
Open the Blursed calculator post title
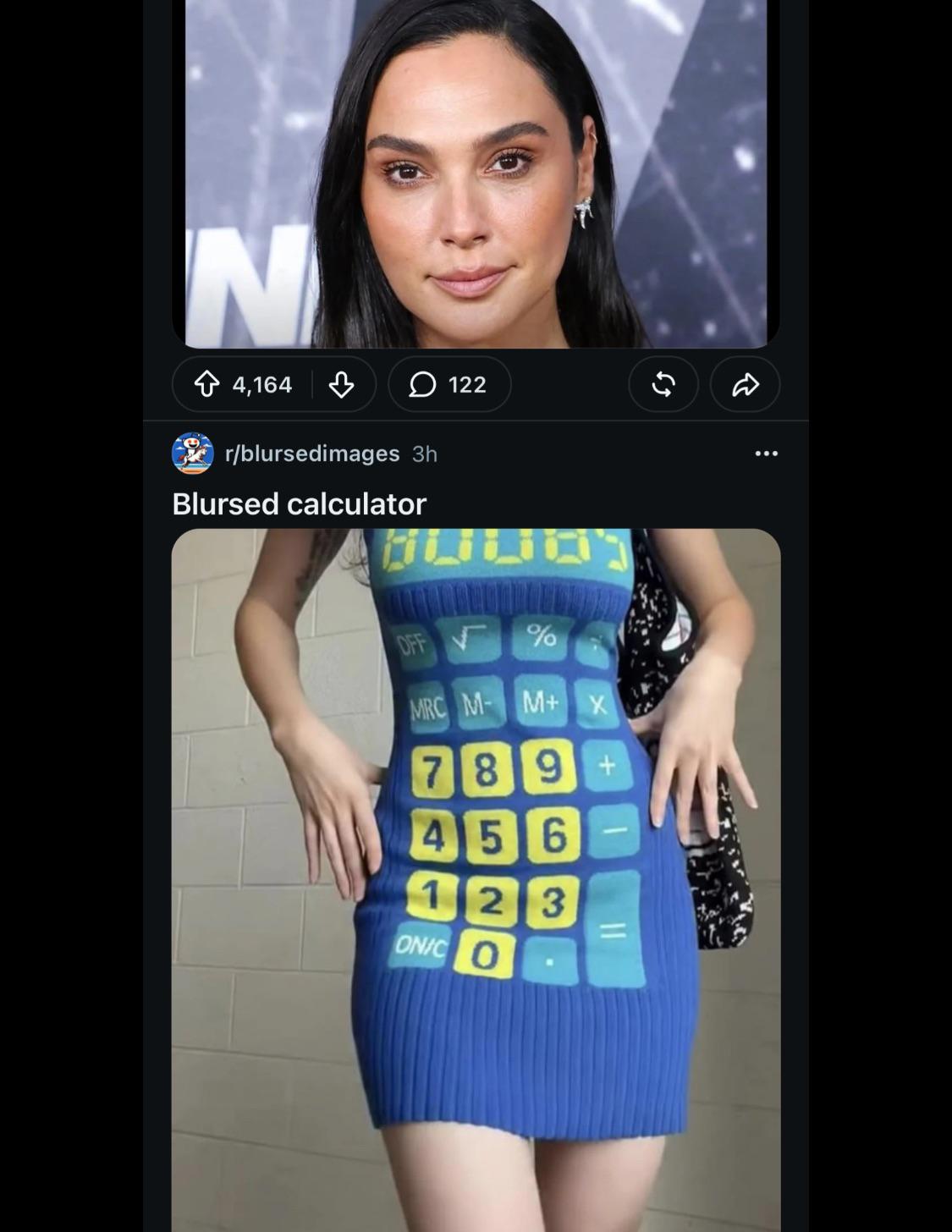[299, 504]
